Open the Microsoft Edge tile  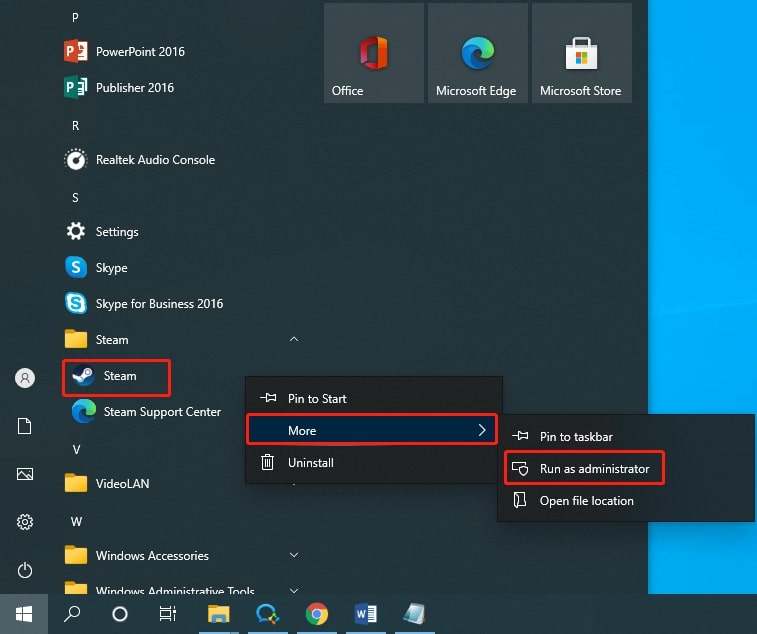(x=477, y=53)
